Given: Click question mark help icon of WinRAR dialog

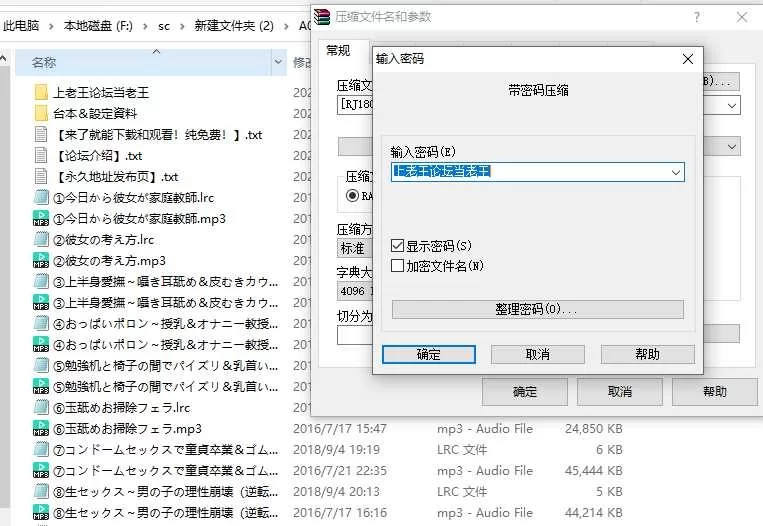Looking at the screenshot, I should (x=697, y=18).
